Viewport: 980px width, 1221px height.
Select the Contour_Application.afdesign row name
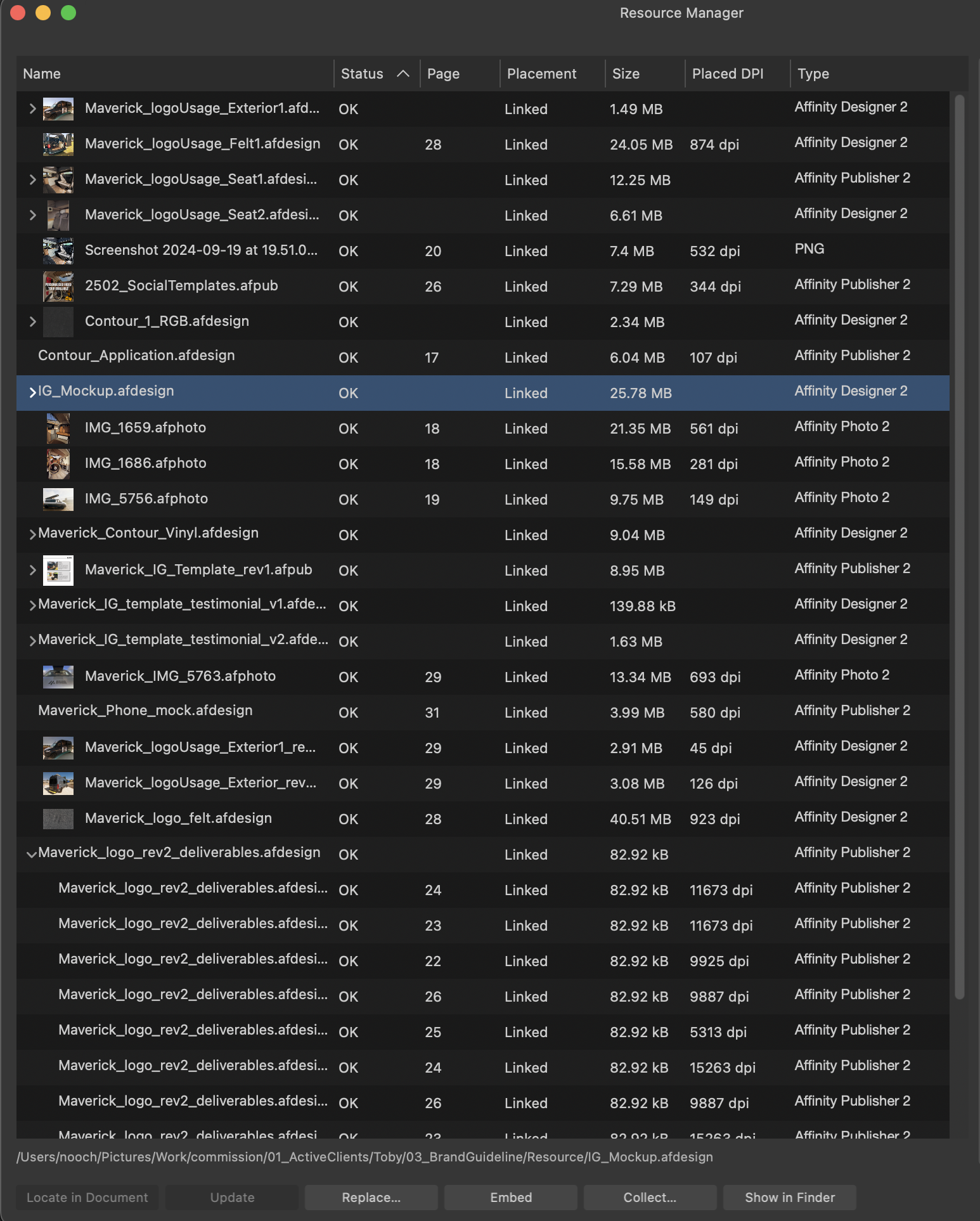click(x=136, y=355)
